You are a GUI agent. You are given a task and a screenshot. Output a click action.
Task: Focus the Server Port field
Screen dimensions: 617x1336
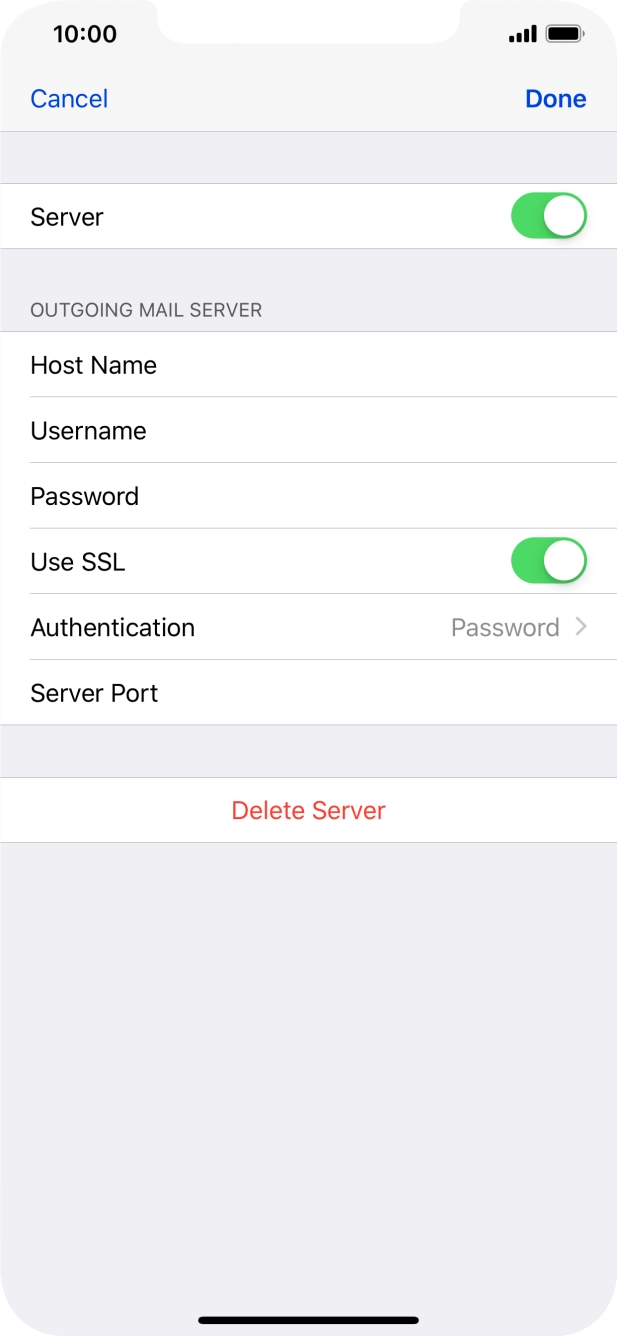click(308, 693)
